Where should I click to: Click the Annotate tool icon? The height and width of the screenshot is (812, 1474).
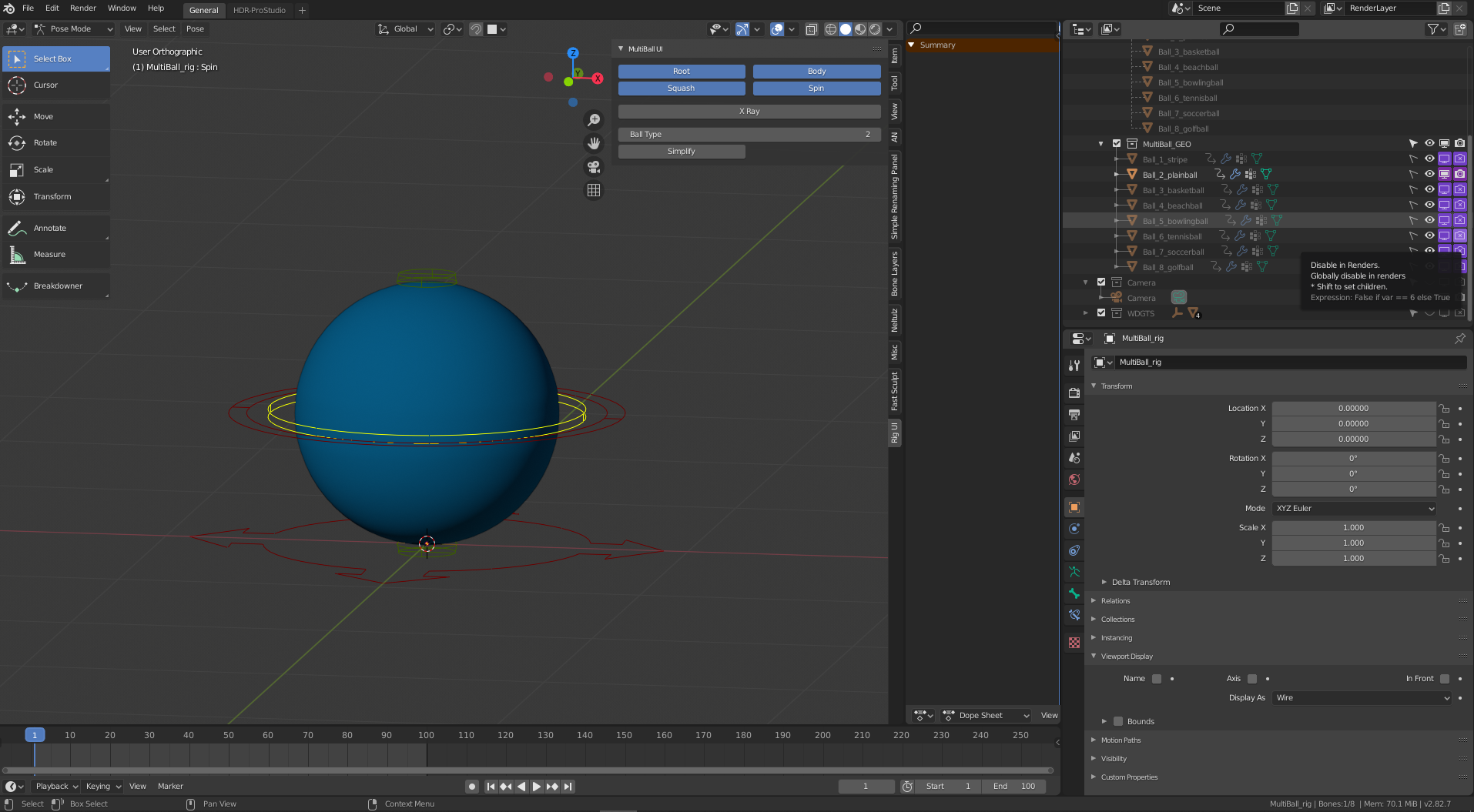[17, 229]
